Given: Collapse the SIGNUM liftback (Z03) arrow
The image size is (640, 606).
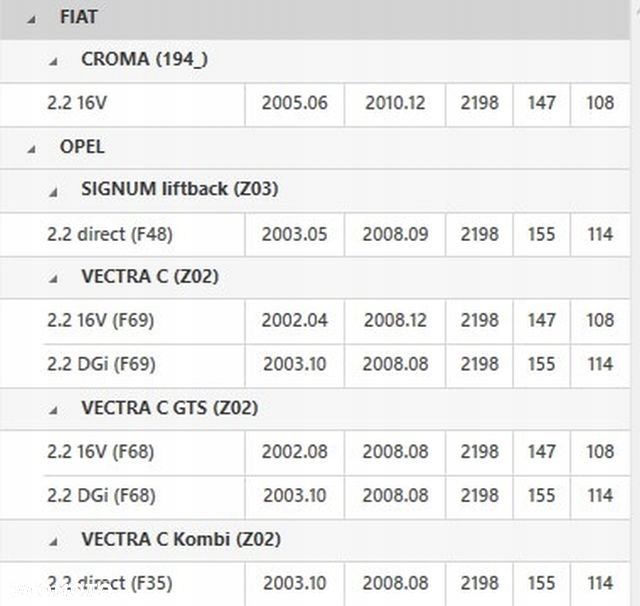Looking at the screenshot, I should pyautogui.click(x=54, y=191).
